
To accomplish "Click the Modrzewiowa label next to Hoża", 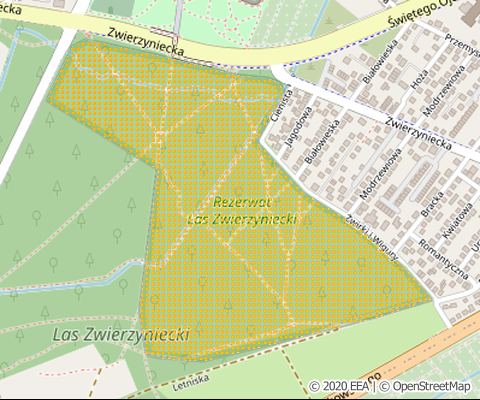I will click(x=444, y=91).
